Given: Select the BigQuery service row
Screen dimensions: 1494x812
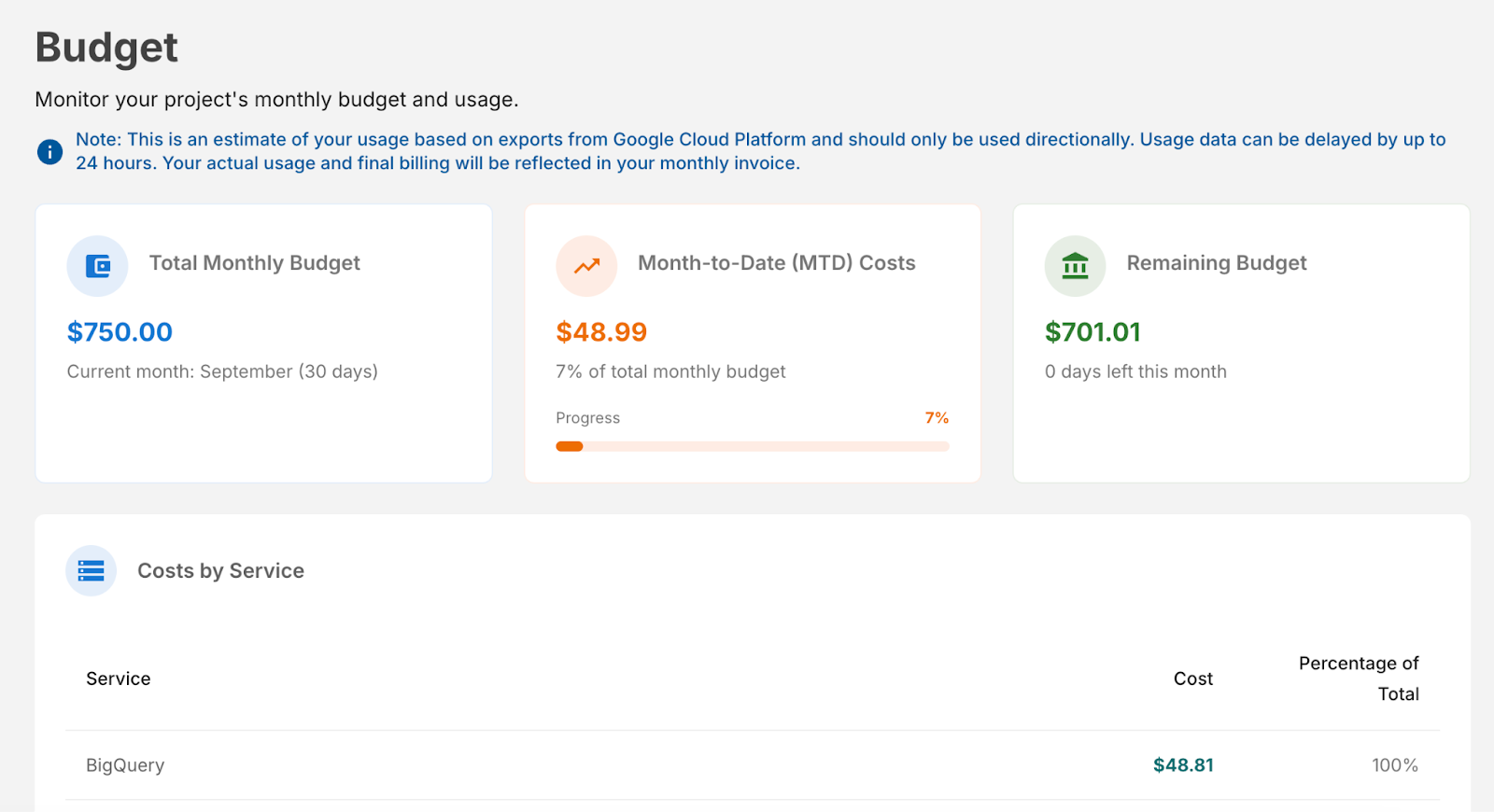Looking at the screenshot, I should click(125, 765).
